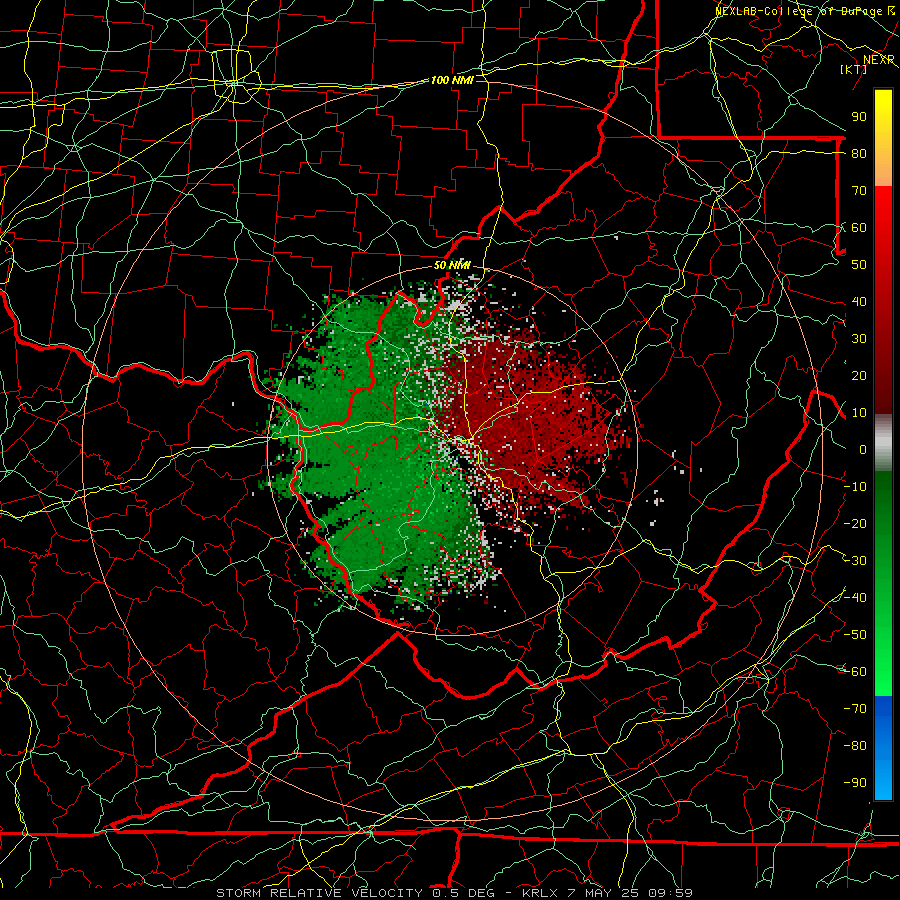This screenshot has width=900, height=900.
Task: Click the "80" value on velocity scale
Action: 859,153
